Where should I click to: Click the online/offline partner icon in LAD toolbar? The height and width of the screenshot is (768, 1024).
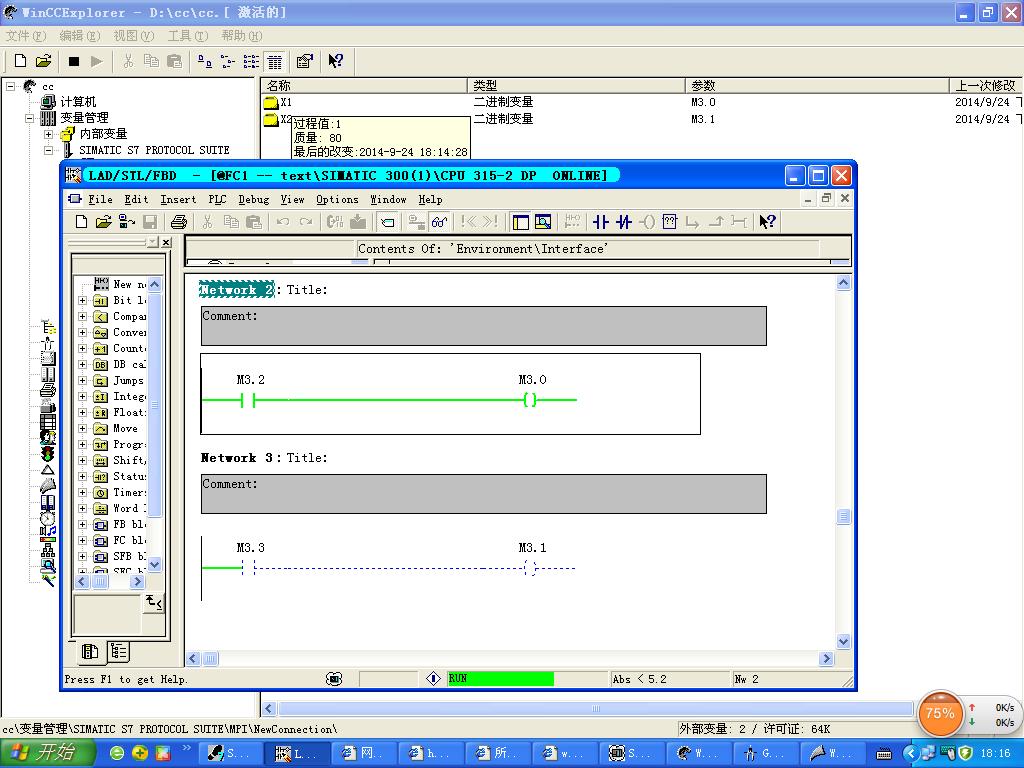coord(127,222)
